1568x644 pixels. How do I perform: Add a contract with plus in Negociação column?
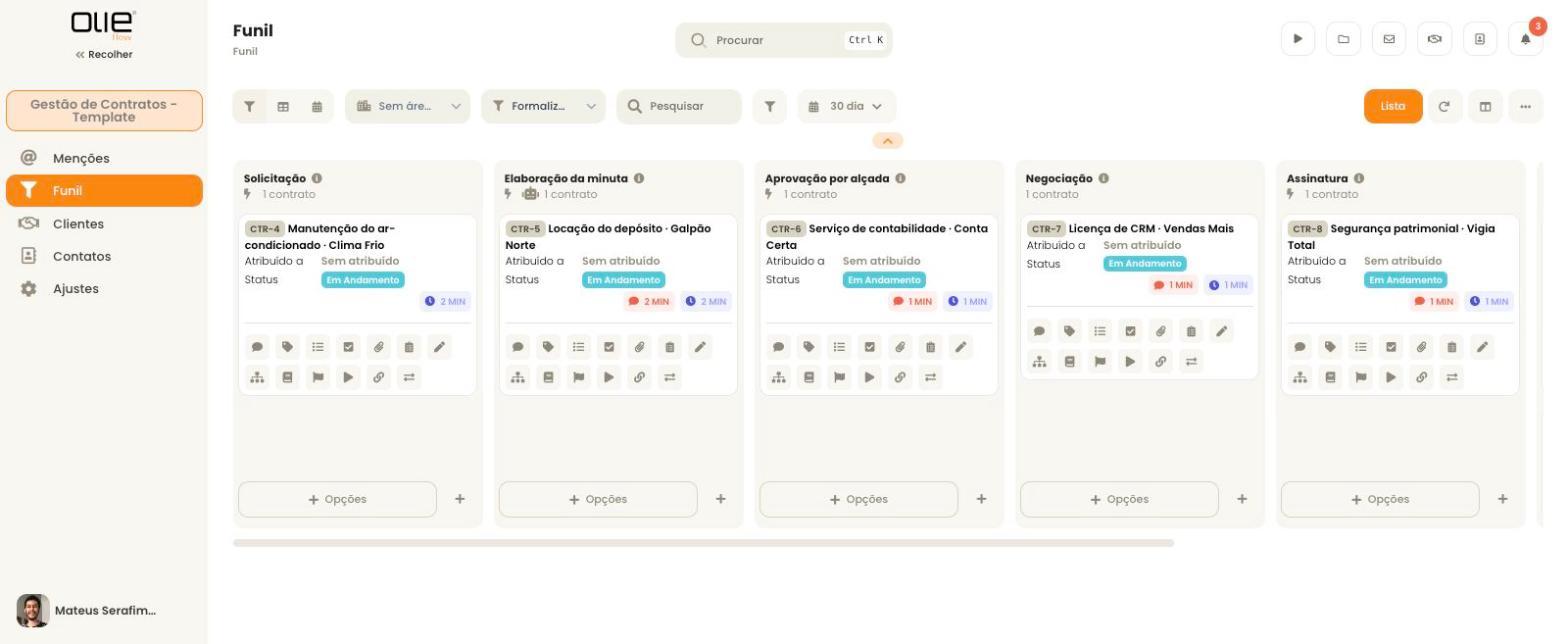(1242, 499)
